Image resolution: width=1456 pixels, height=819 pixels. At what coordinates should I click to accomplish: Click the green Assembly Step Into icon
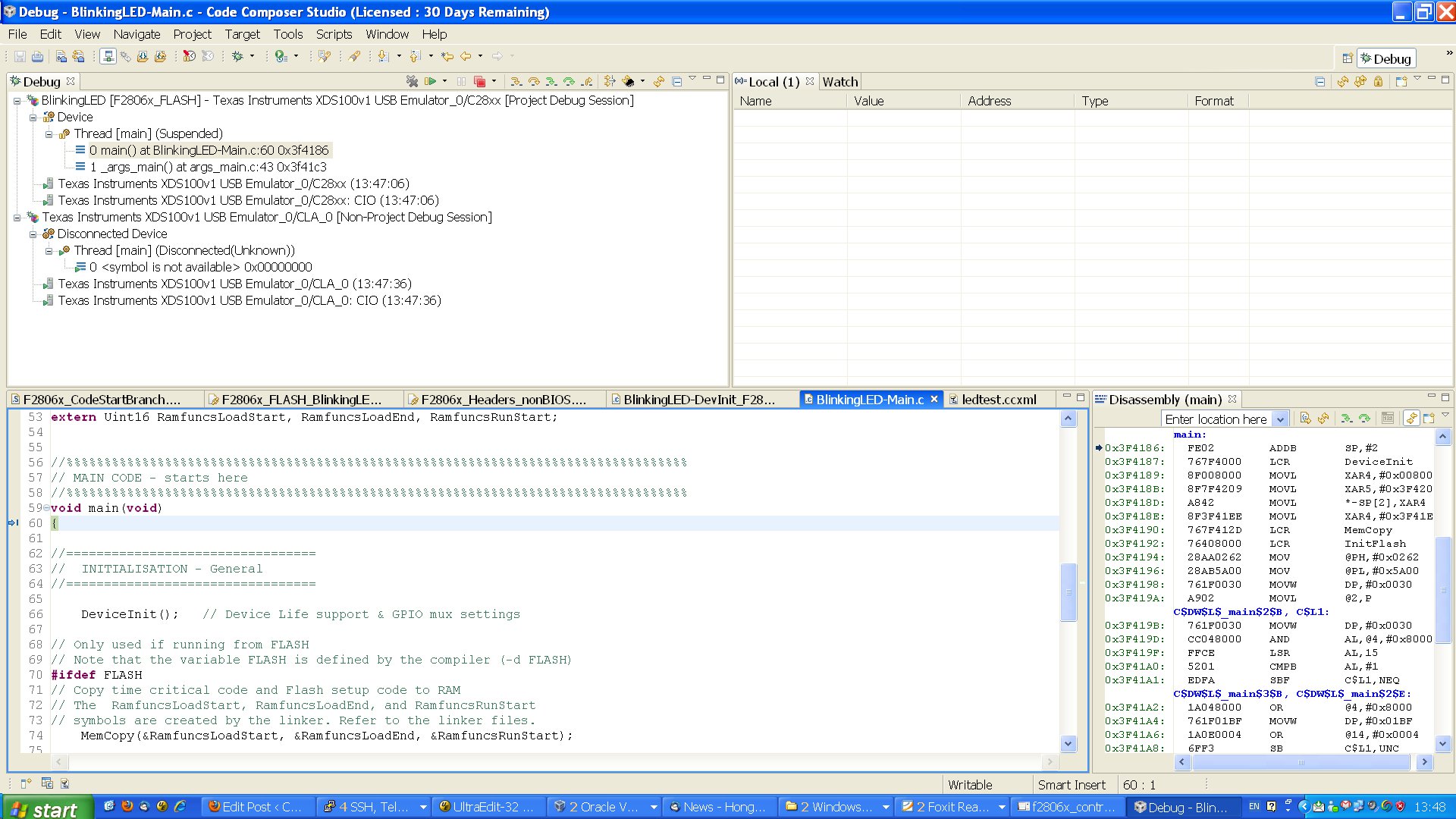551,81
